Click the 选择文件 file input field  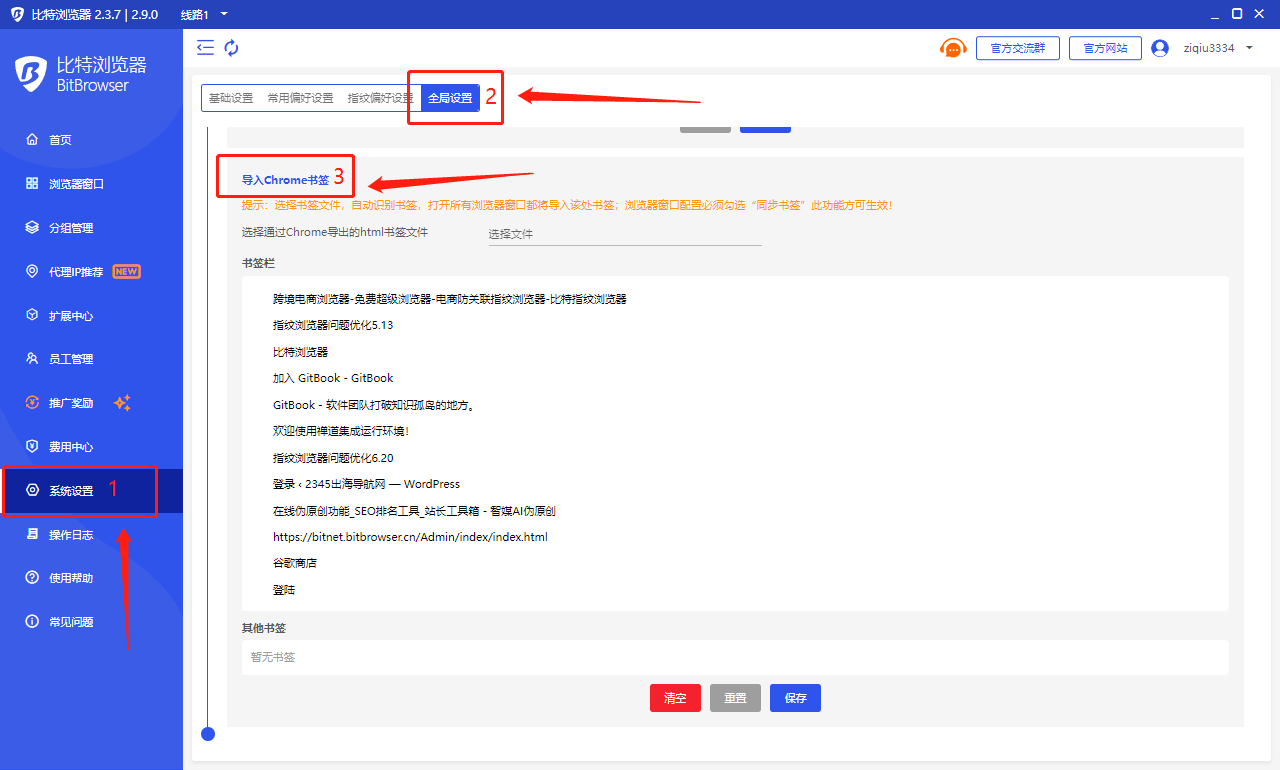(624, 234)
